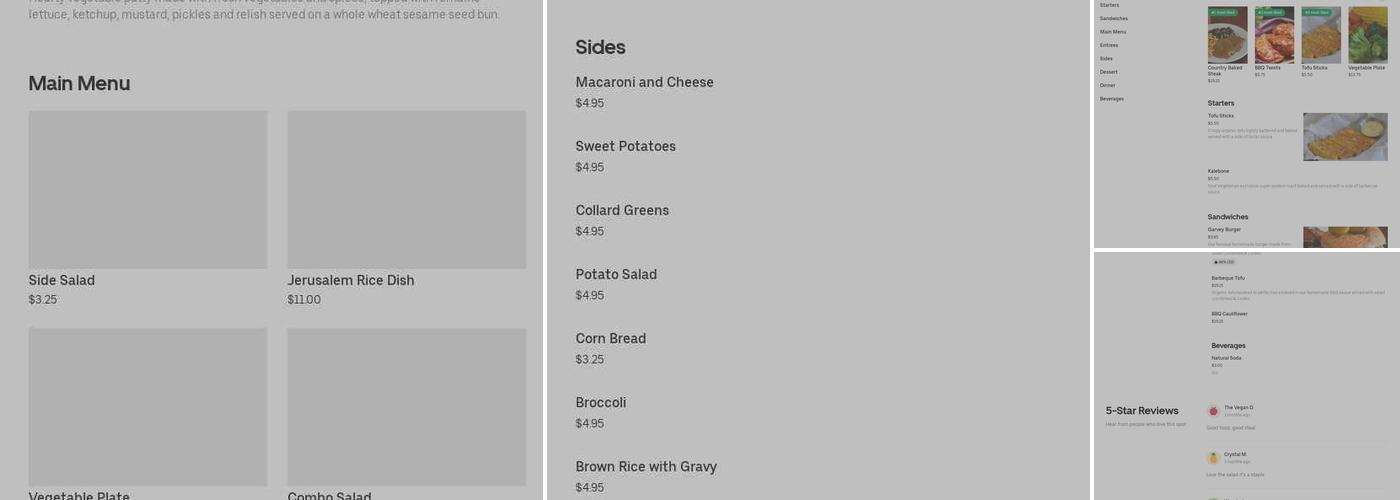Viewport: 1400px width, 500px height.
Task: Click Crystal M's profile avatar
Action: point(1213,458)
